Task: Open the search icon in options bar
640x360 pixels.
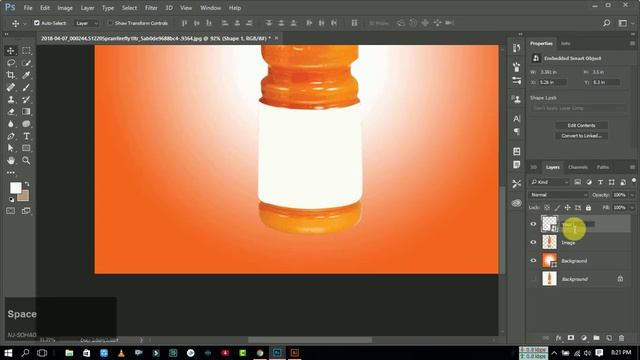Action: [x=607, y=23]
